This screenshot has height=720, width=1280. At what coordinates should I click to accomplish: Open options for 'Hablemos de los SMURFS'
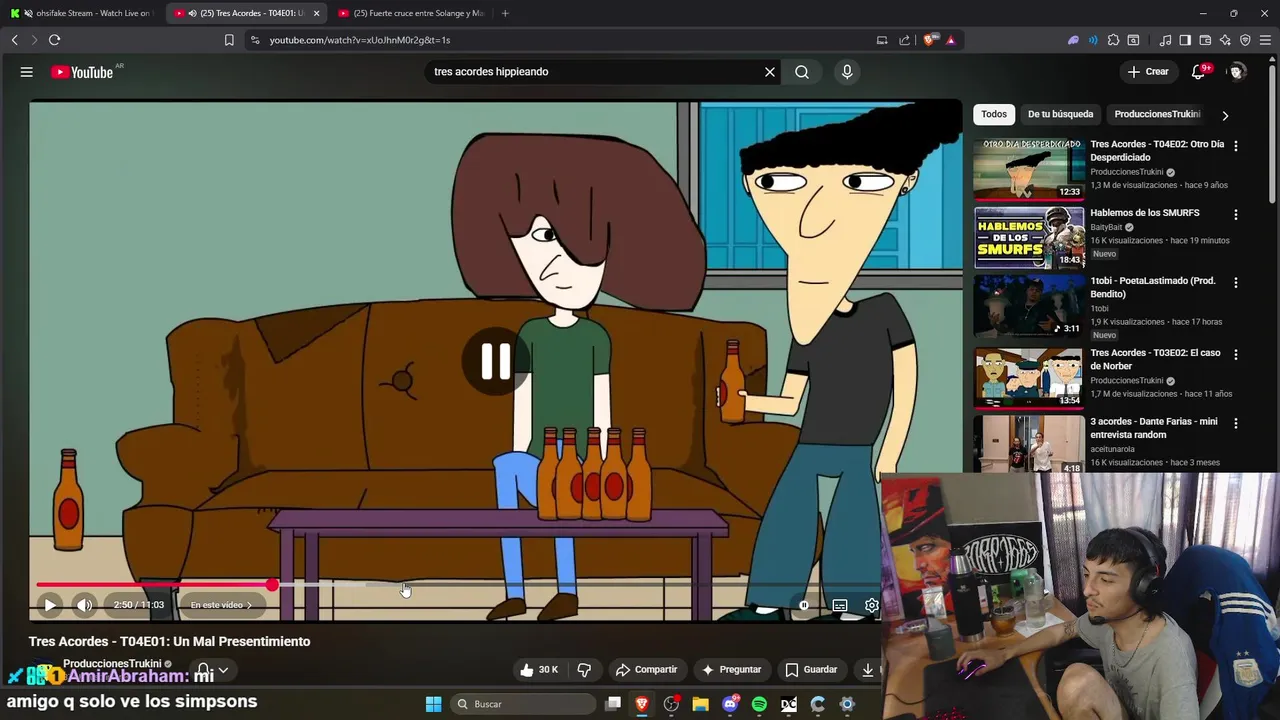tap(1236, 215)
